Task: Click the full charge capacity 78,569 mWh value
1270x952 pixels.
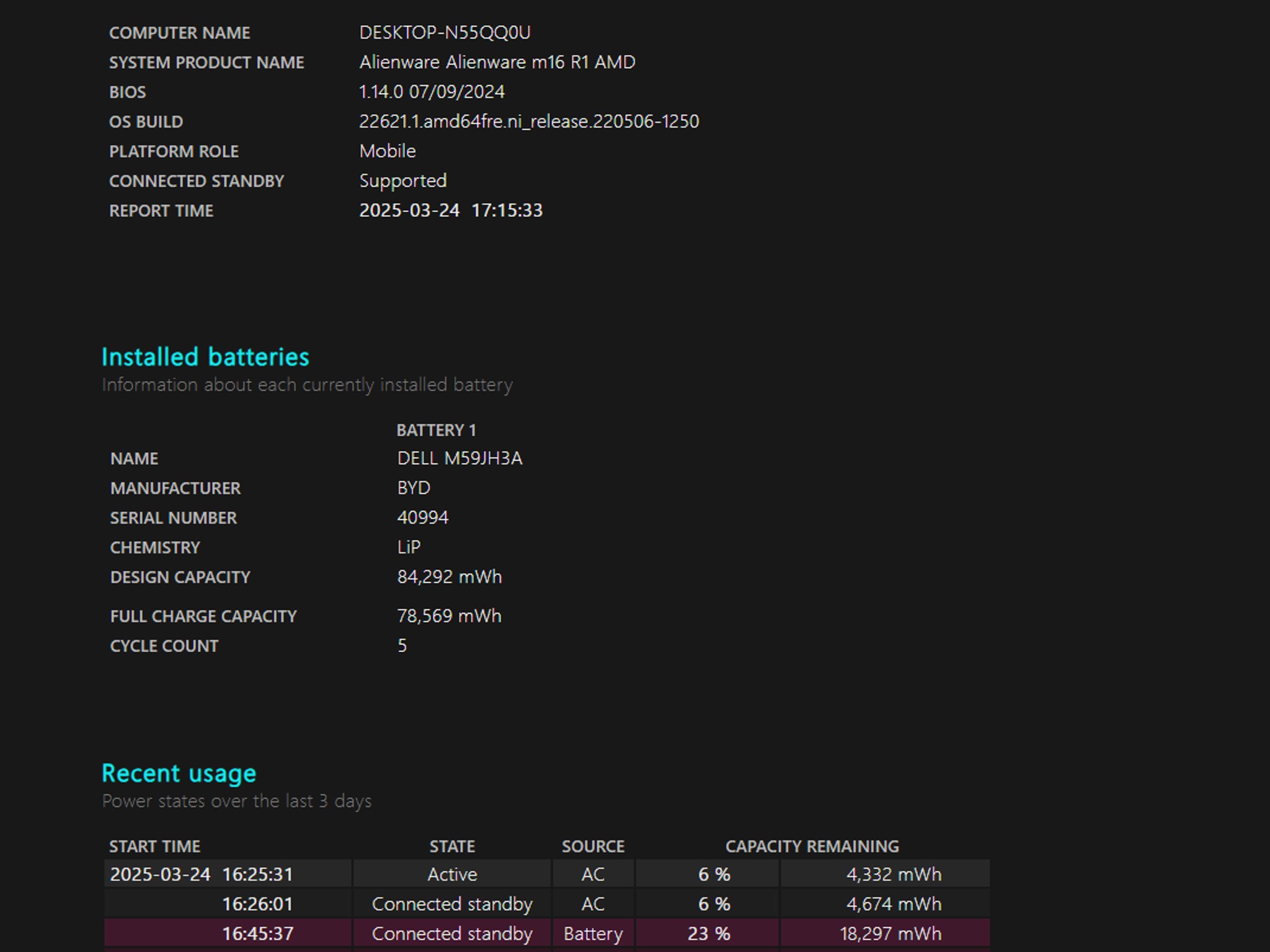Action: tap(449, 616)
